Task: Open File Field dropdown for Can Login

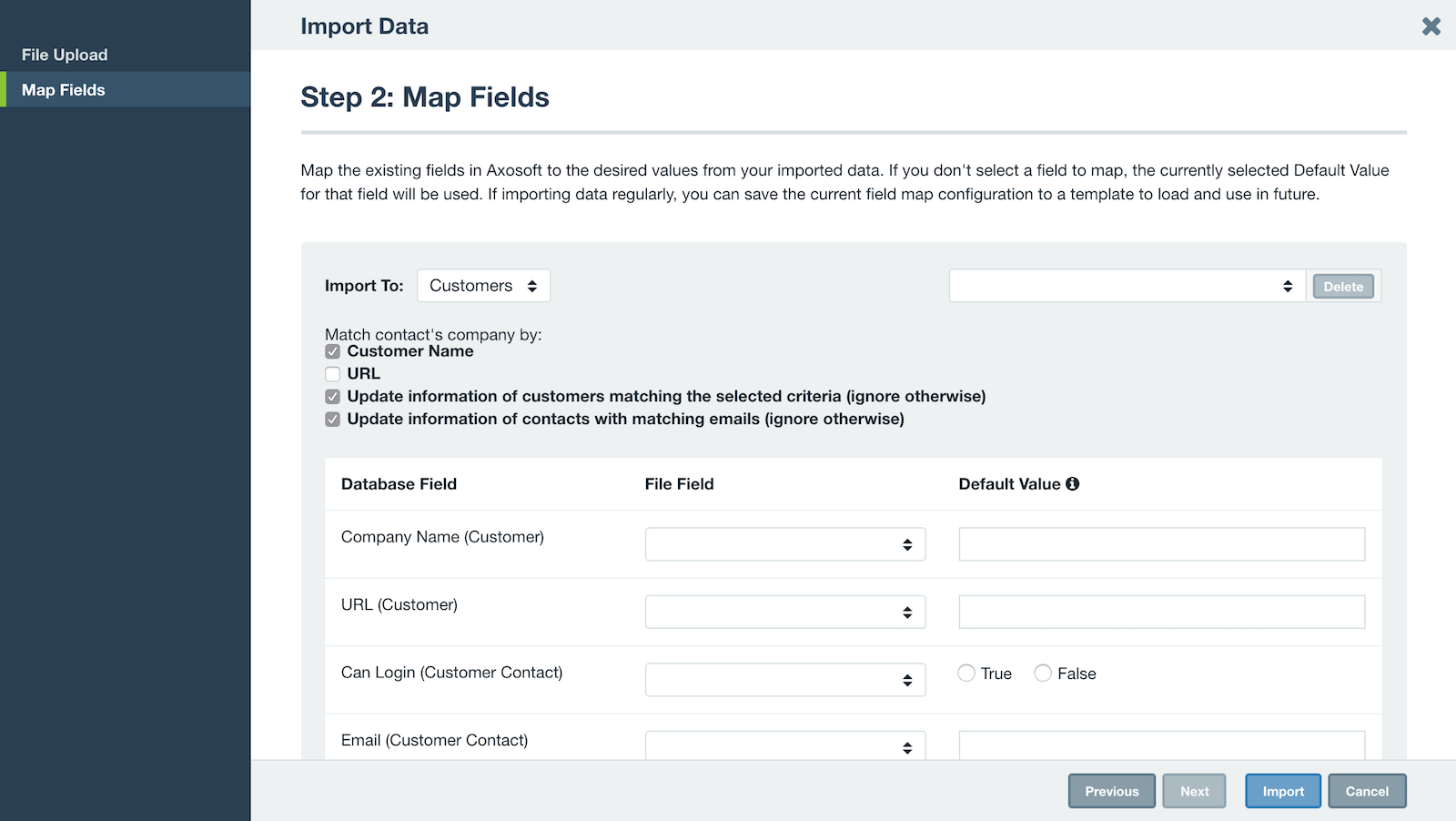Action: [785, 680]
